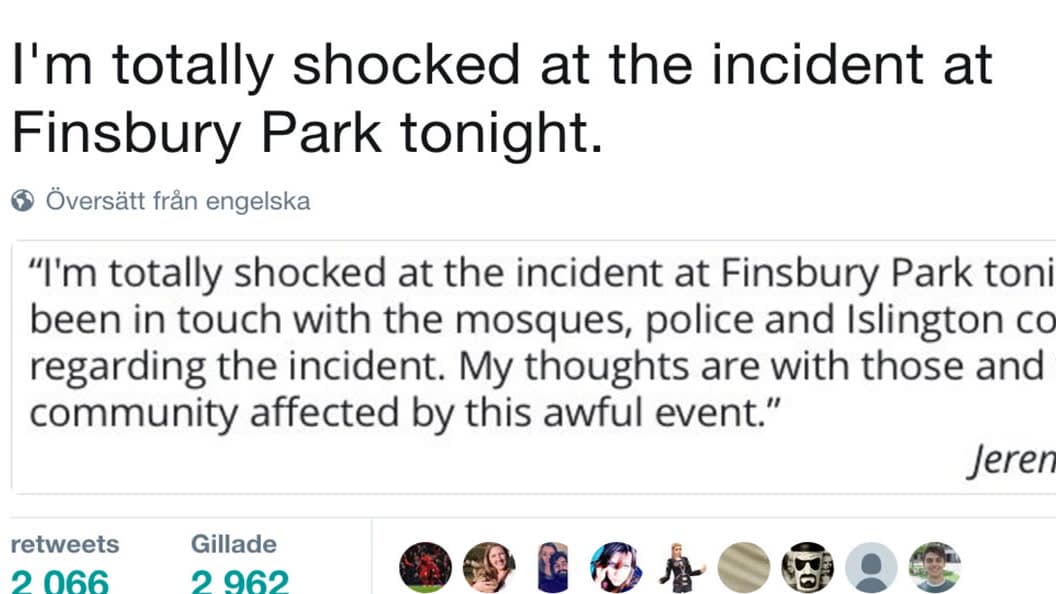Viewport: 1056px width, 594px height.
Task: Click the globe icon beside the translate link
Action: tap(23, 201)
